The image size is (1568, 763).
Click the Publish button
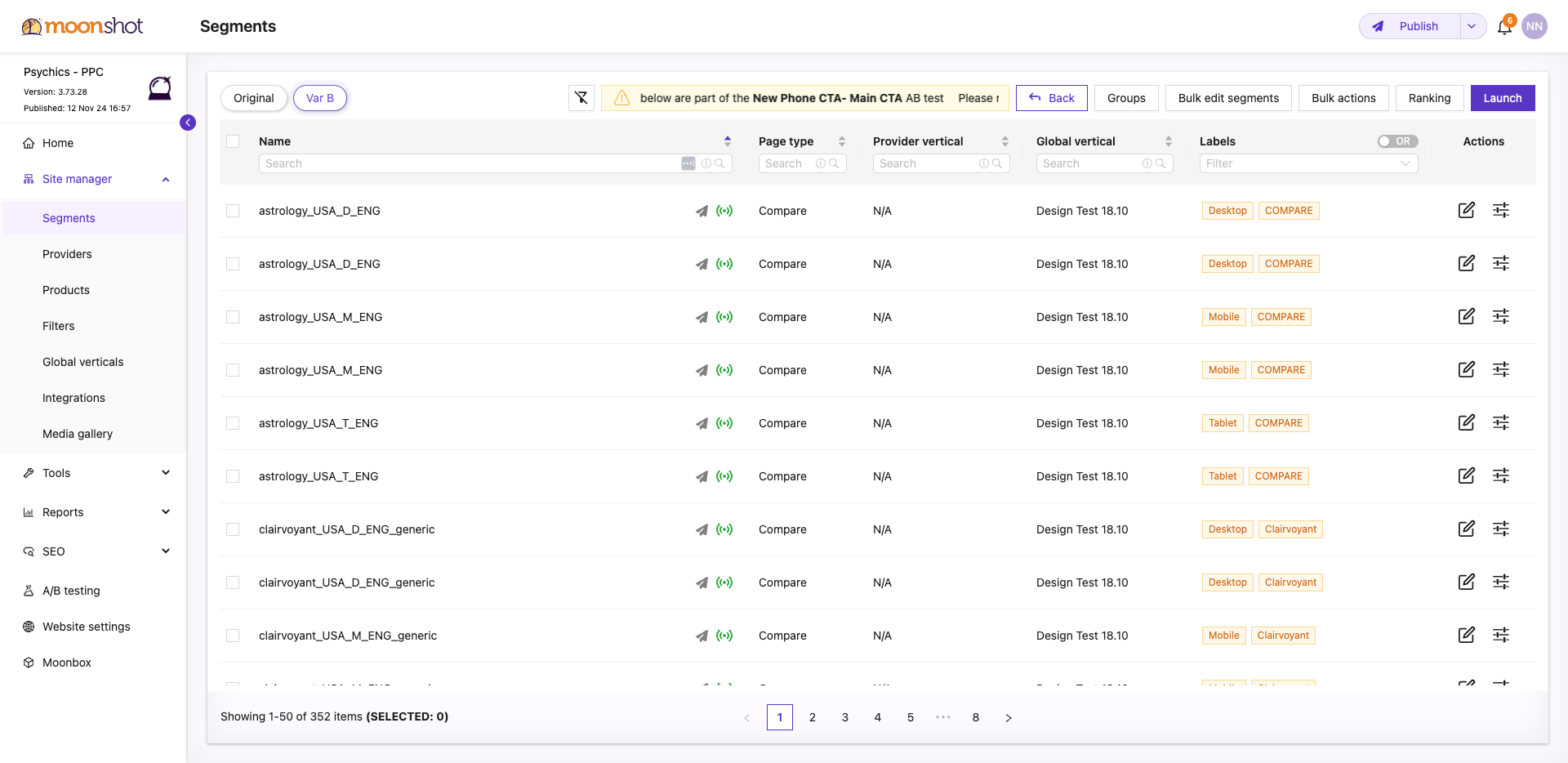click(x=1410, y=26)
